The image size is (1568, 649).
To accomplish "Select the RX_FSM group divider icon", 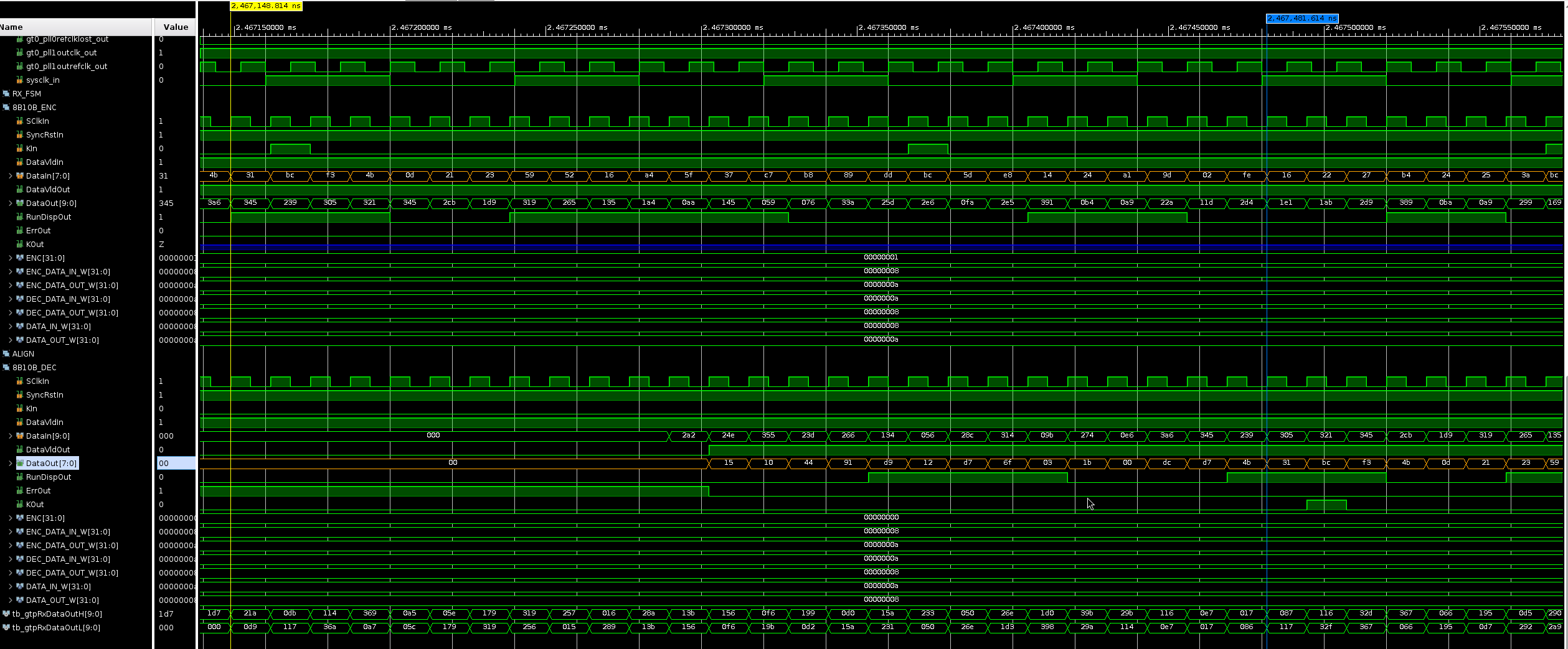I will tap(6, 94).
